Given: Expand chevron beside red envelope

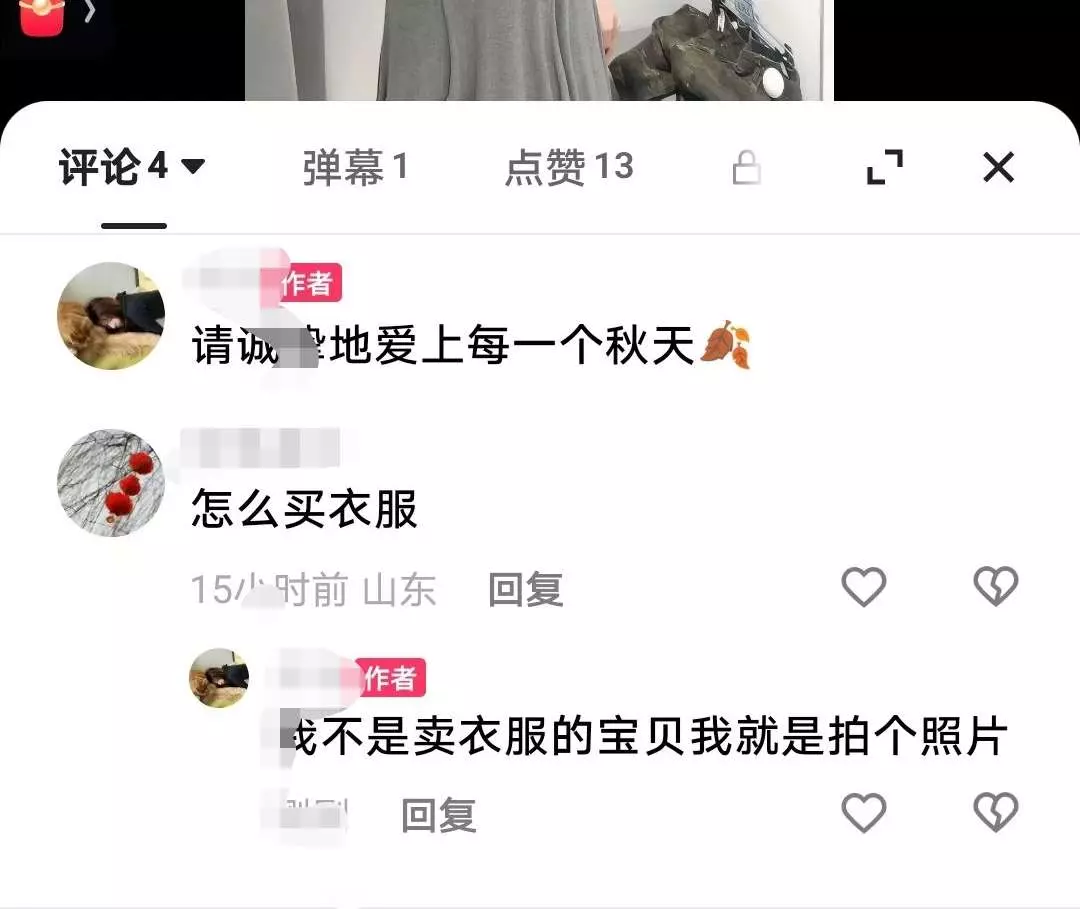Looking at the screenshot, I should coord(89,10).
